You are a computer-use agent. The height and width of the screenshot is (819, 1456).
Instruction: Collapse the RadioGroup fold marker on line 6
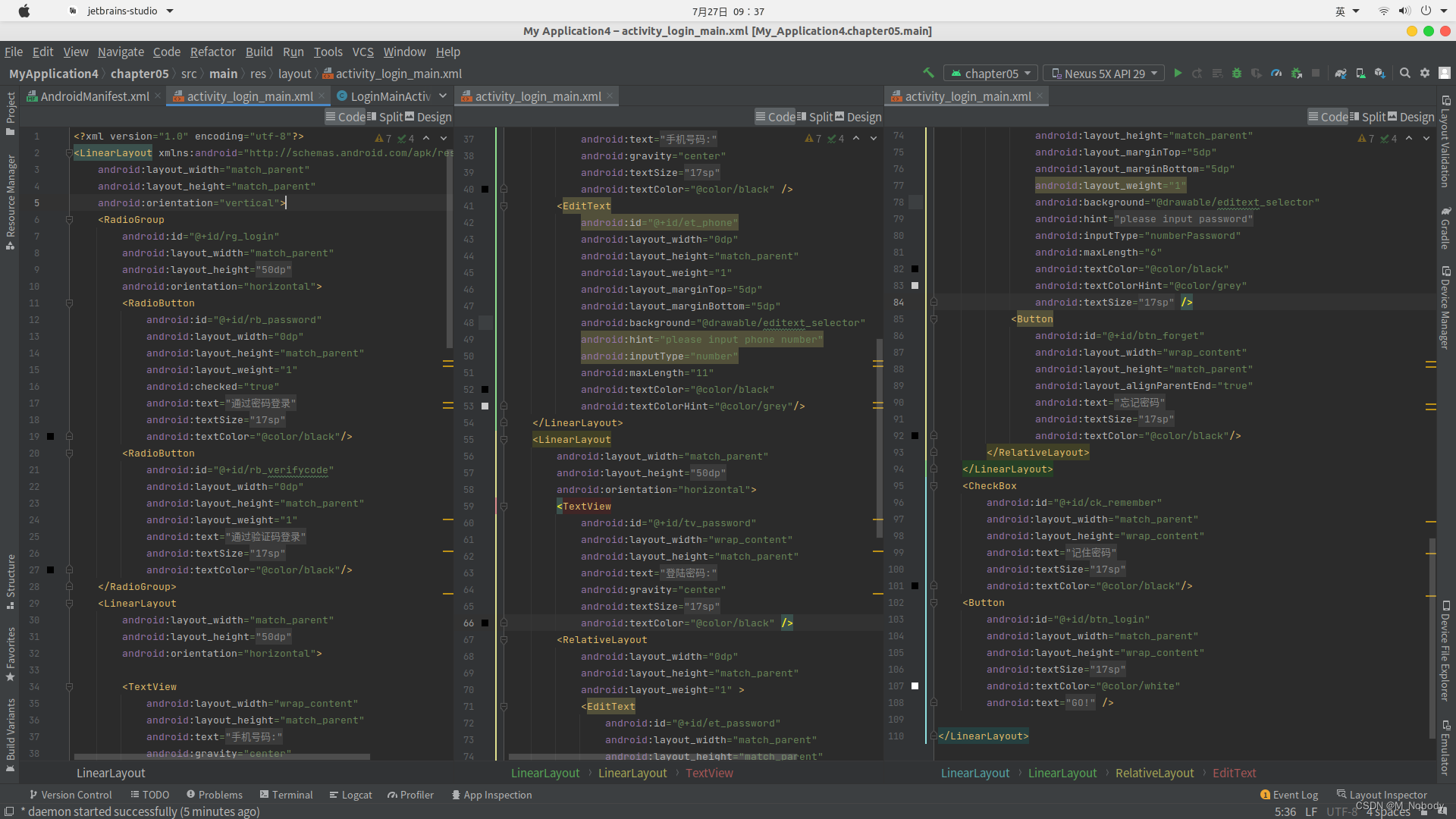(x=69, y=220)
